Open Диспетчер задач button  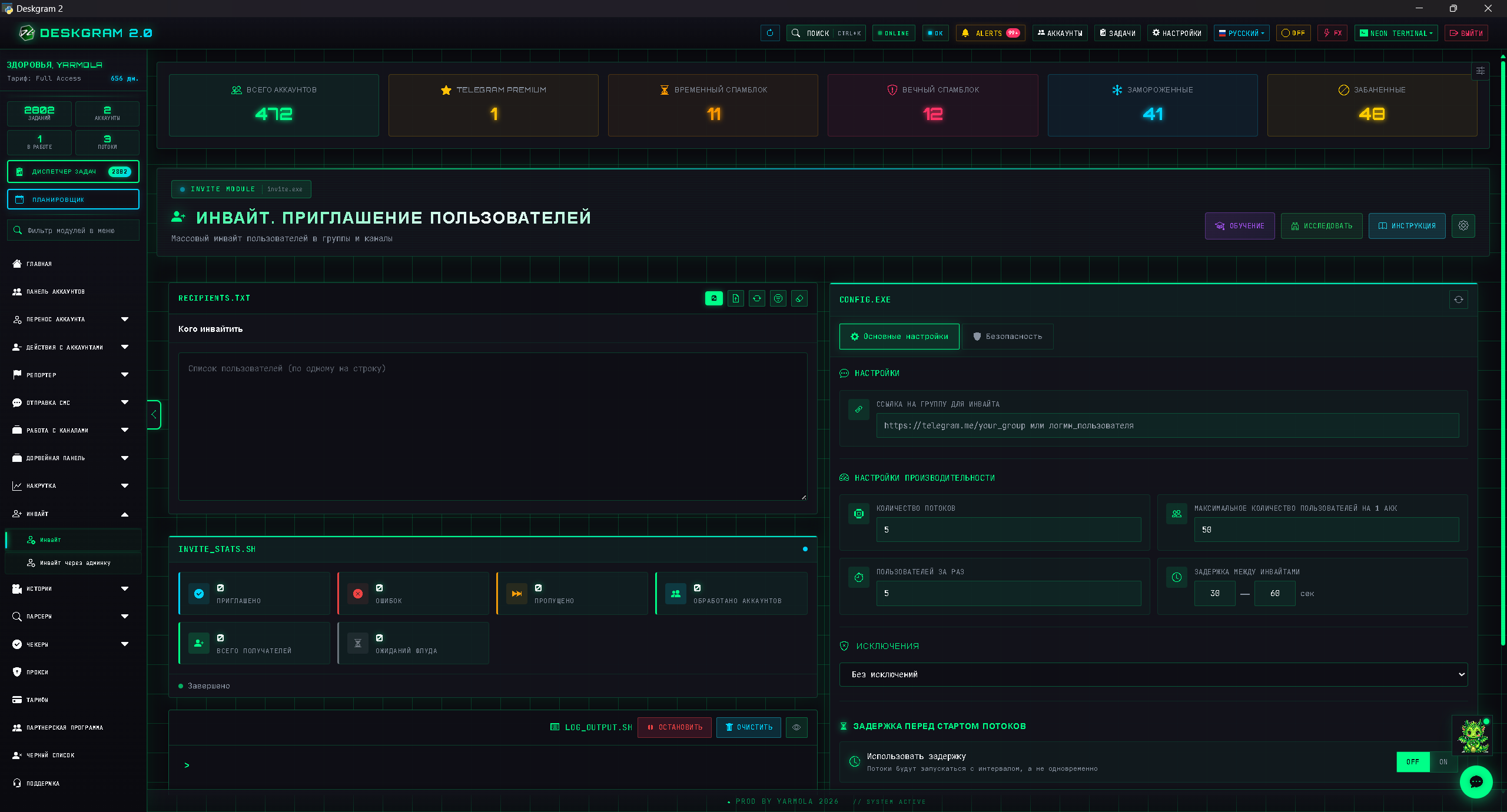pos(73,171)
